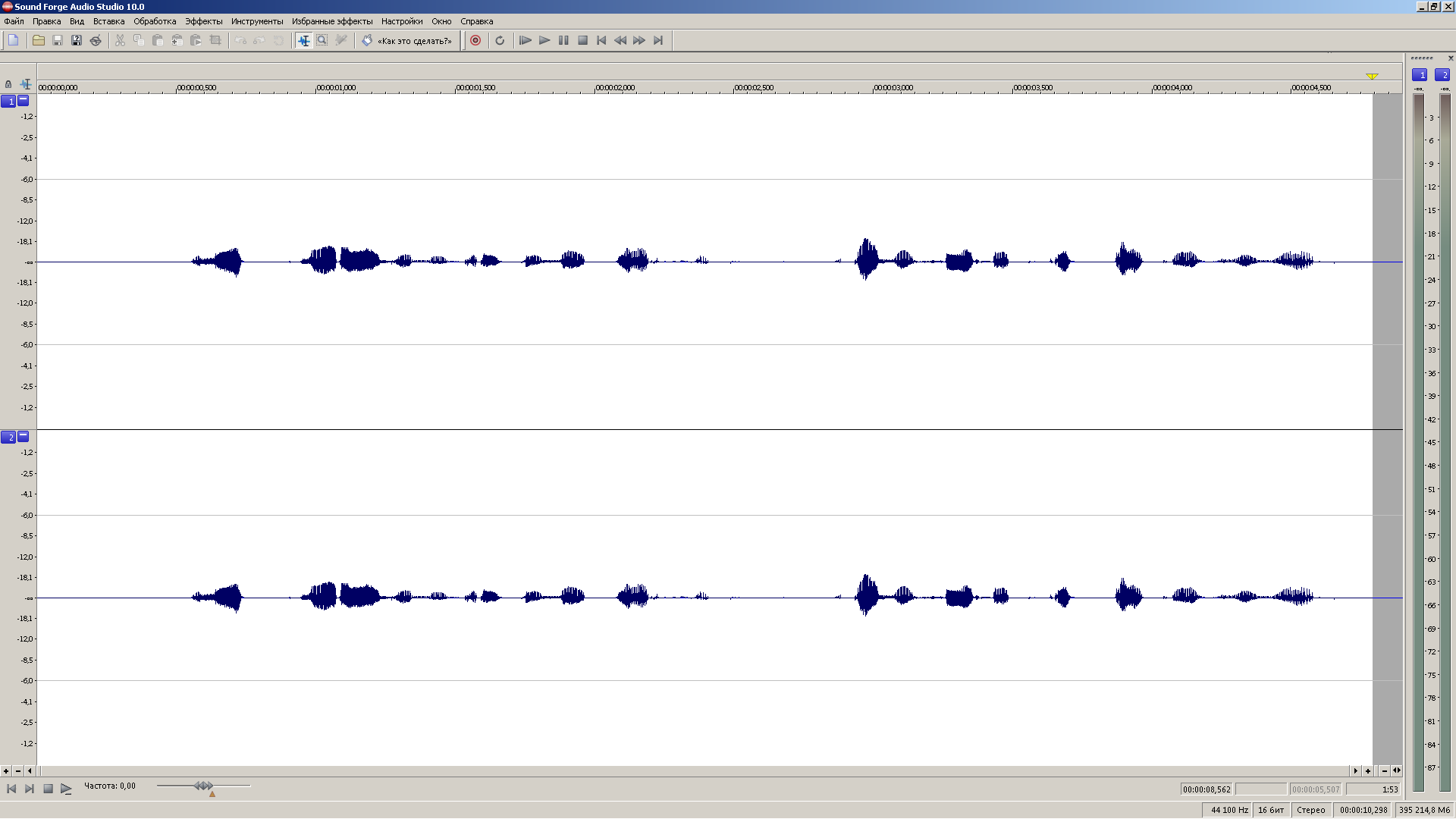Viewport: 1456px width, 819px height.
Task: Click the time zoom out minus button at bottom-right
Action: click(x=1385, y=770)
